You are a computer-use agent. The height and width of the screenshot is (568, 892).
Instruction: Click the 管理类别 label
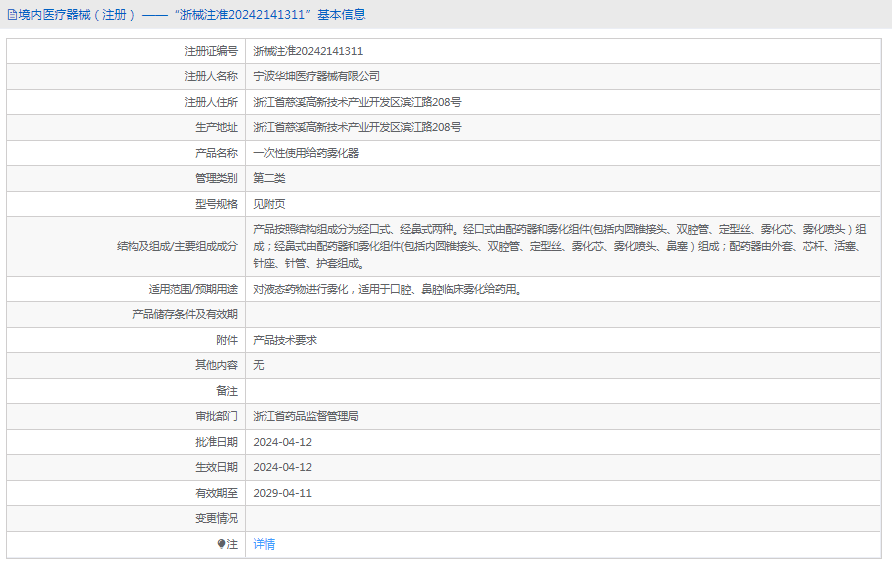point(216,178)
